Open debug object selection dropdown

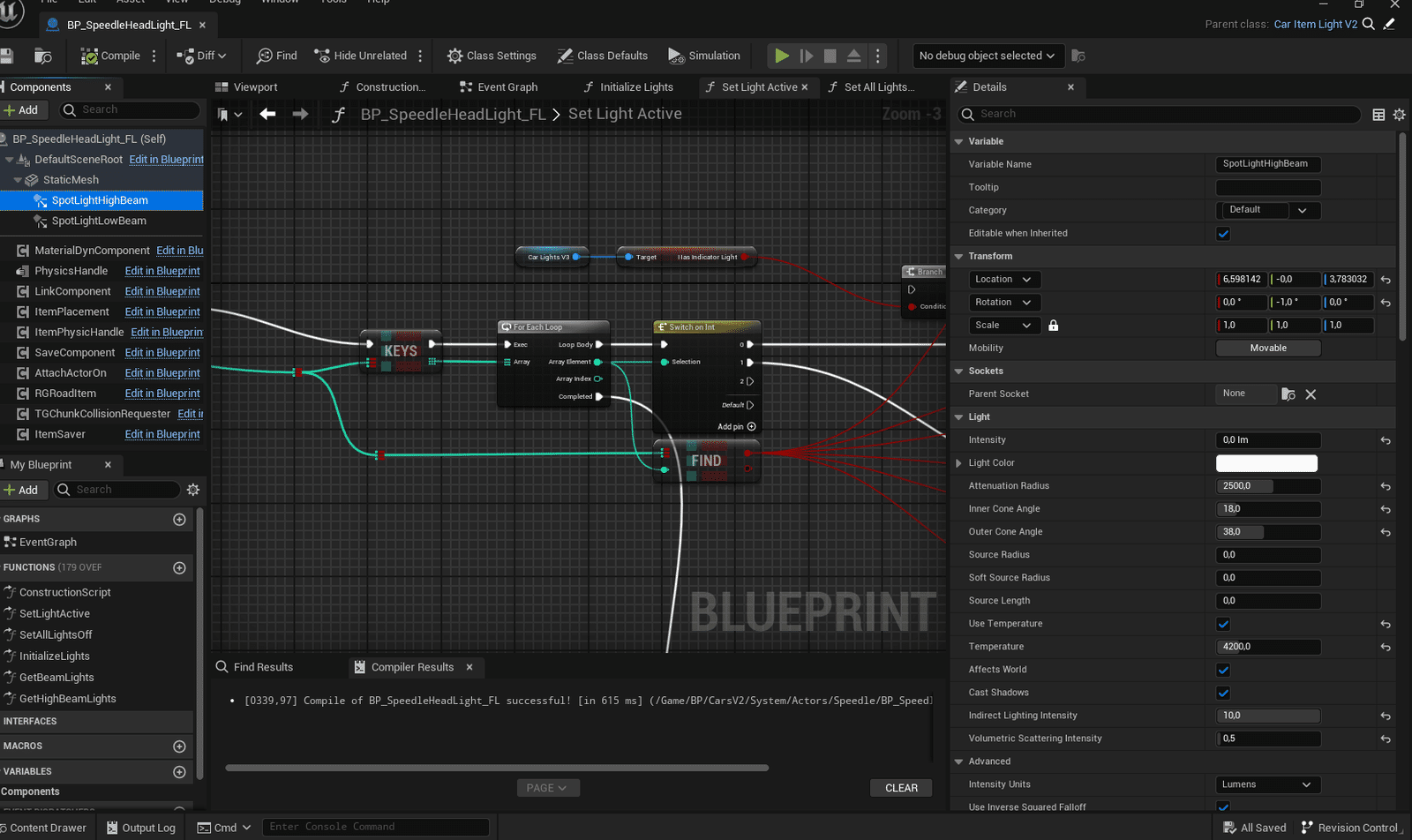click(988, 56)
